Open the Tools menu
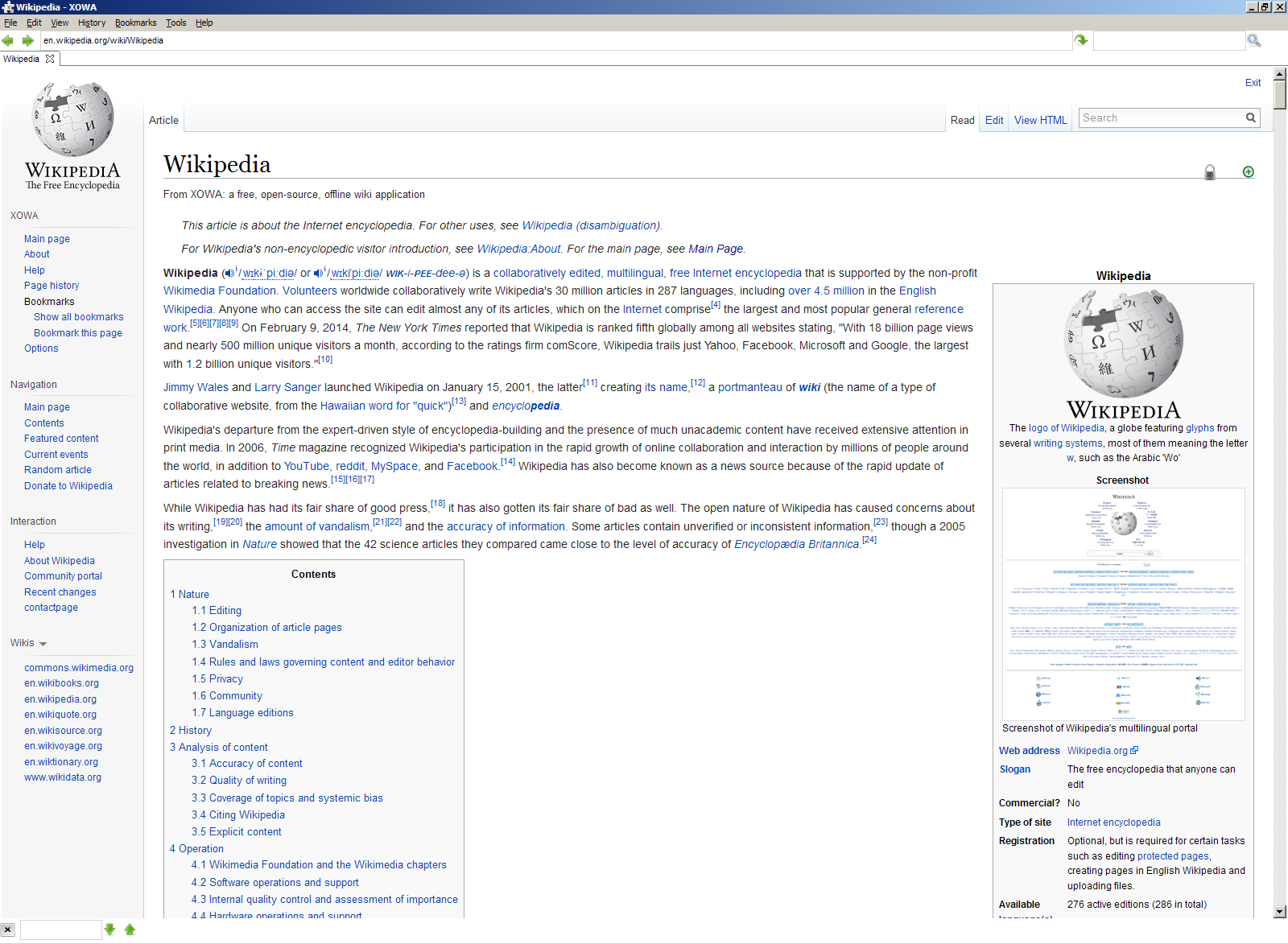 175,23
